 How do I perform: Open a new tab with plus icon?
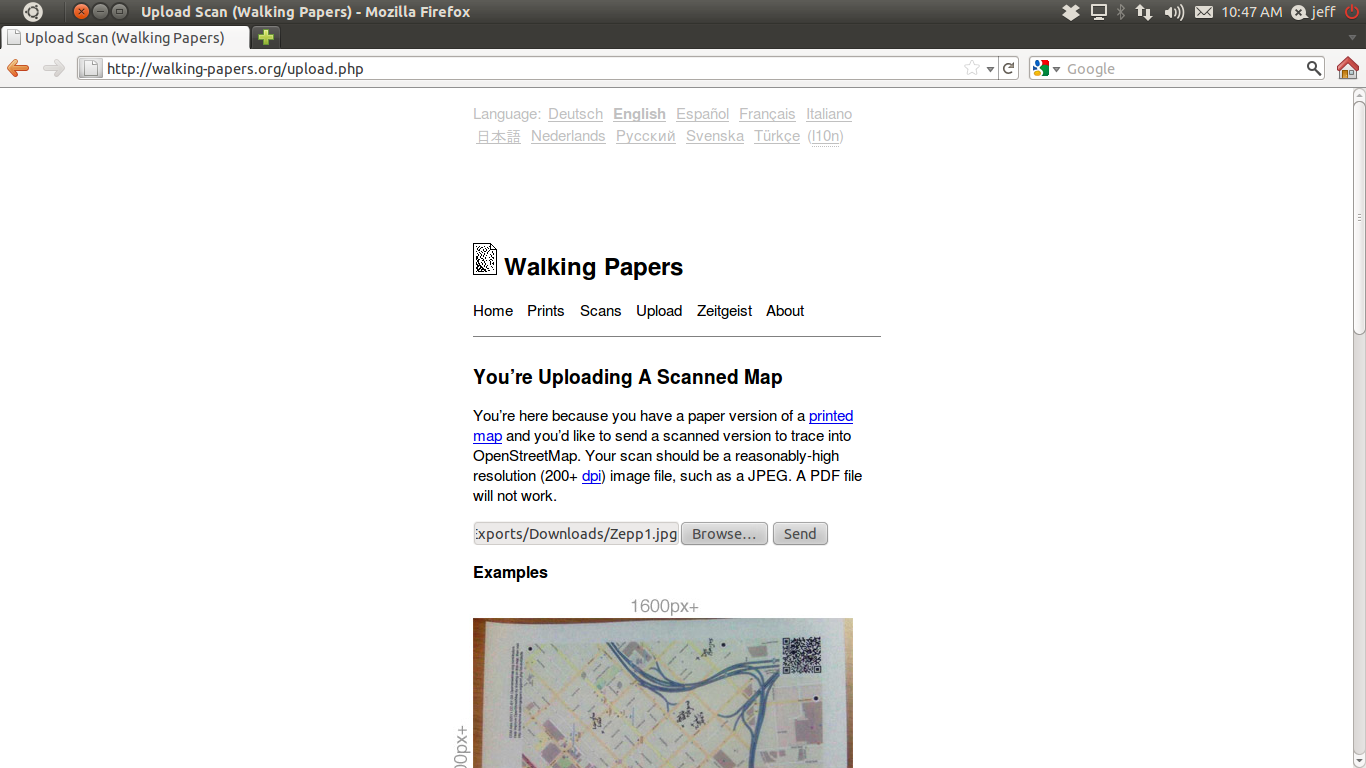tap(265, 37)
